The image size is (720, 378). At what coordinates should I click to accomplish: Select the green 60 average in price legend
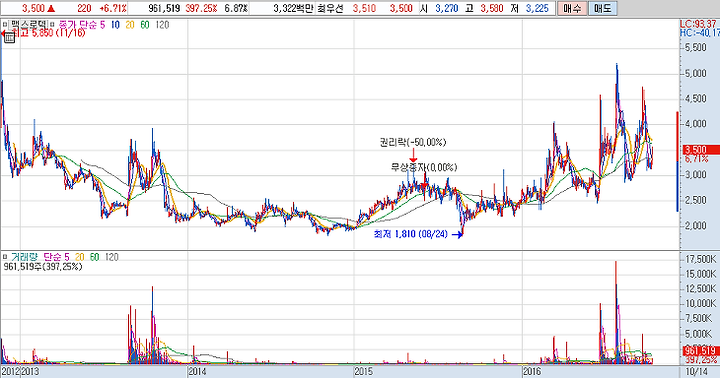tap(145, 25)
